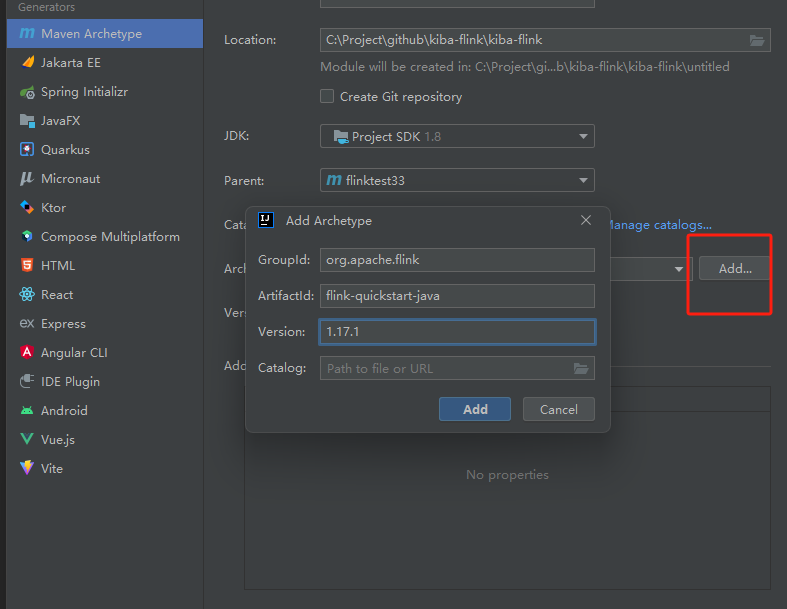
Task: Enable Create Git repository checkbox
Action: pos(327,96)
